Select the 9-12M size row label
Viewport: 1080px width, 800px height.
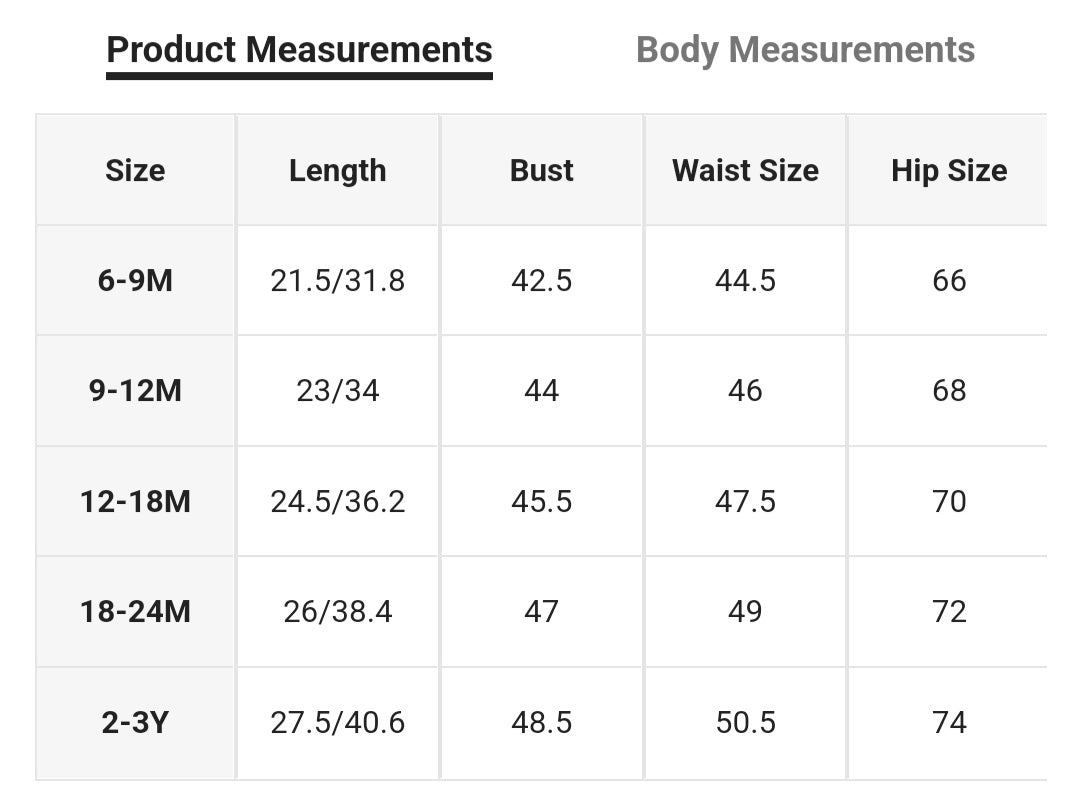(x=135, y=391)
